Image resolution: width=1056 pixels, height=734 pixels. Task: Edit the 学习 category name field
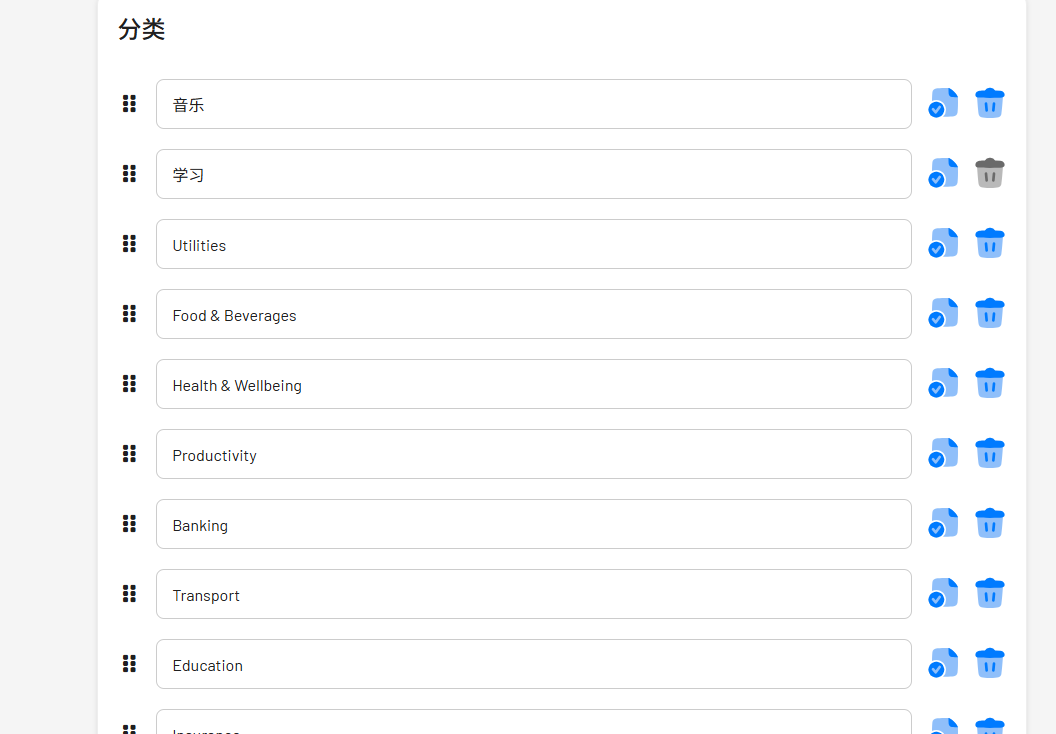pyautogui.click(x=533, y=174)
